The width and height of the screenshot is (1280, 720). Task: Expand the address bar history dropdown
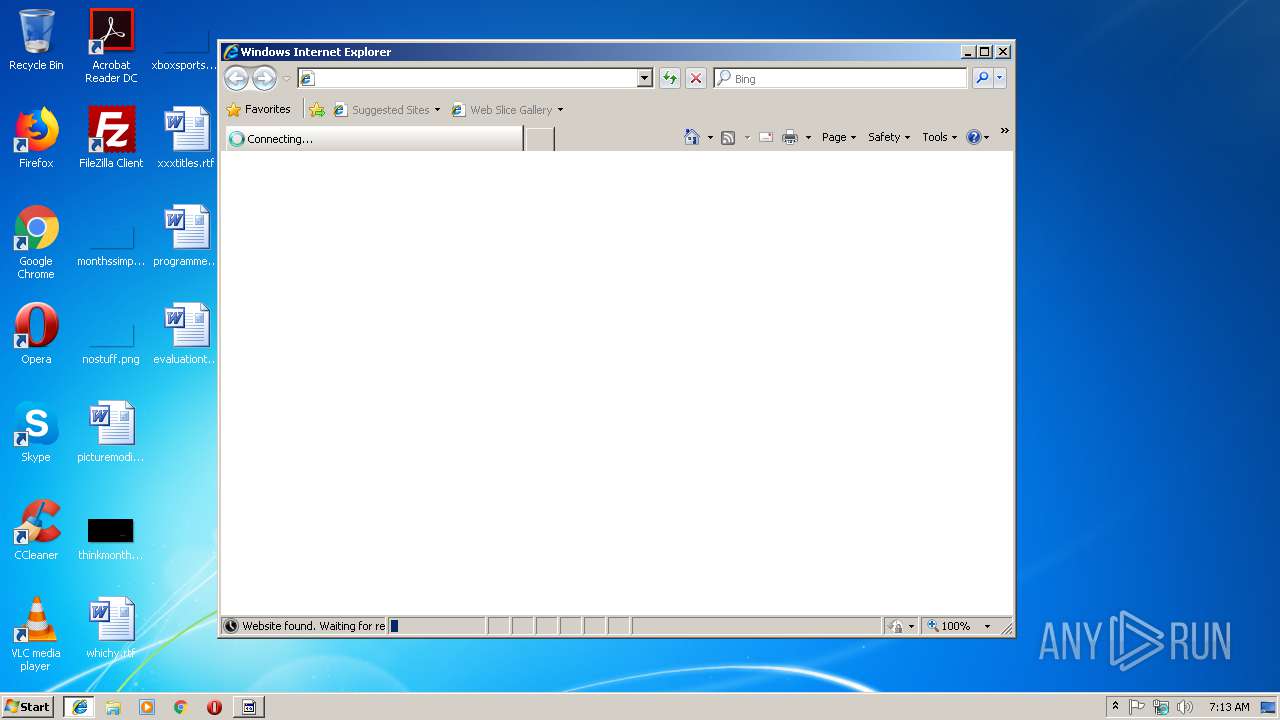(x=645, y=78)
